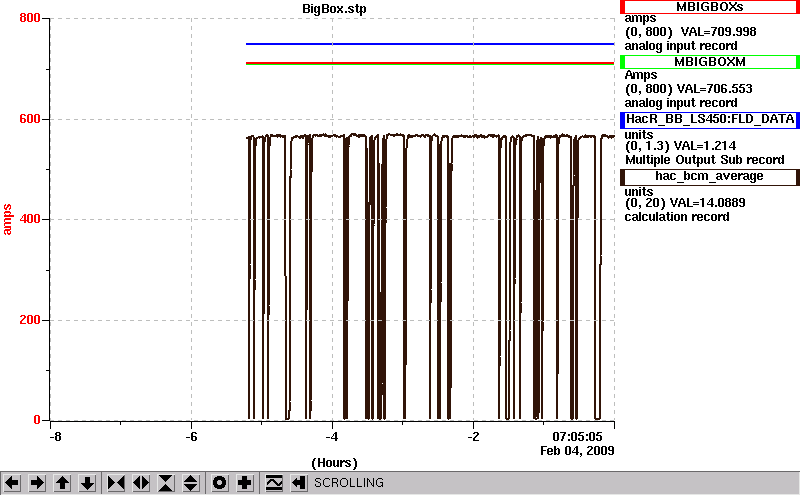The height and width of the screenshot is (495, 800).
Task: Shift the plot down with the down arrow
Action: click(x=87, y=483)
